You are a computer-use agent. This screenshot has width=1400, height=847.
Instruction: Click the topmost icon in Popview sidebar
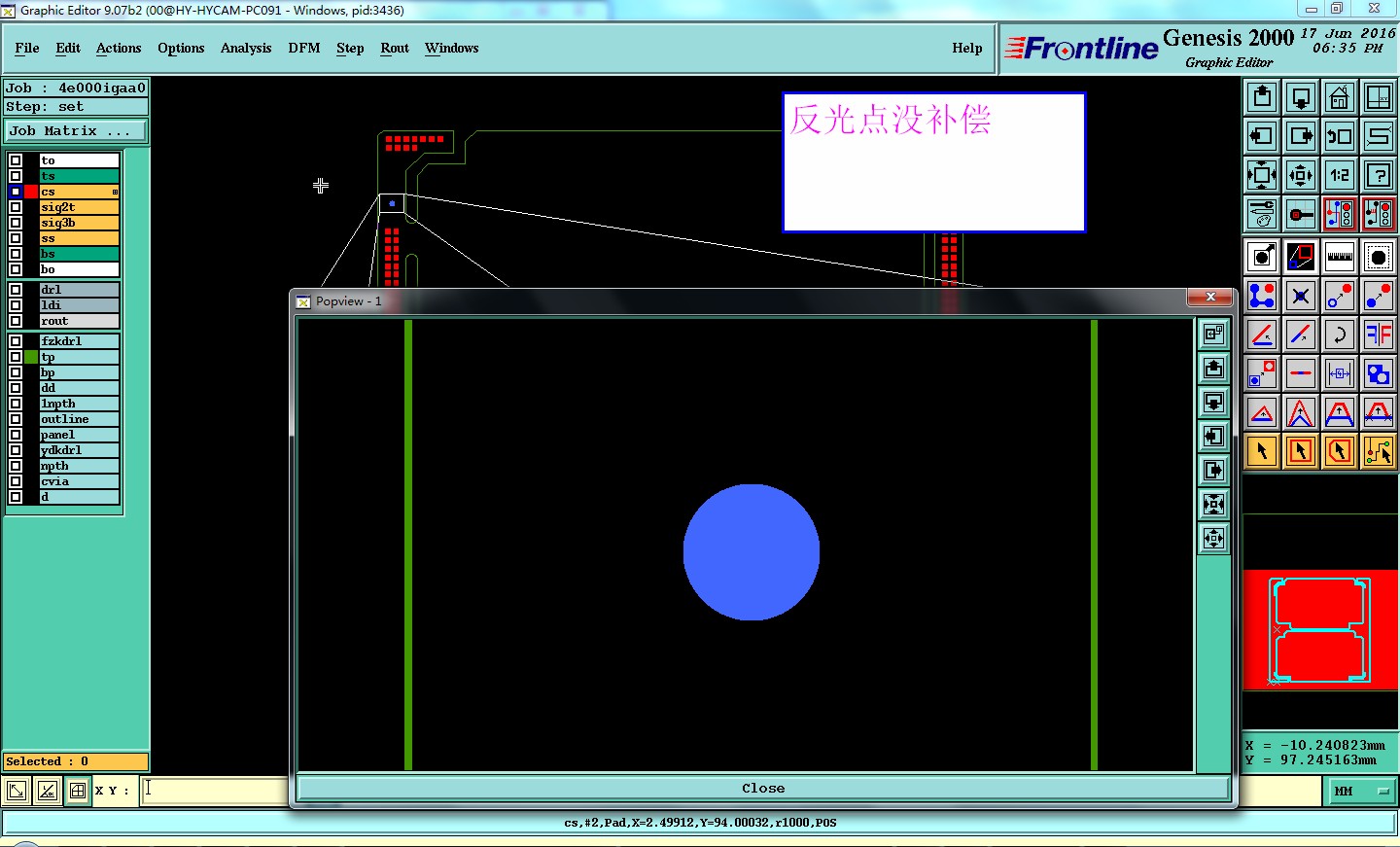click(x=1214, y=335)
